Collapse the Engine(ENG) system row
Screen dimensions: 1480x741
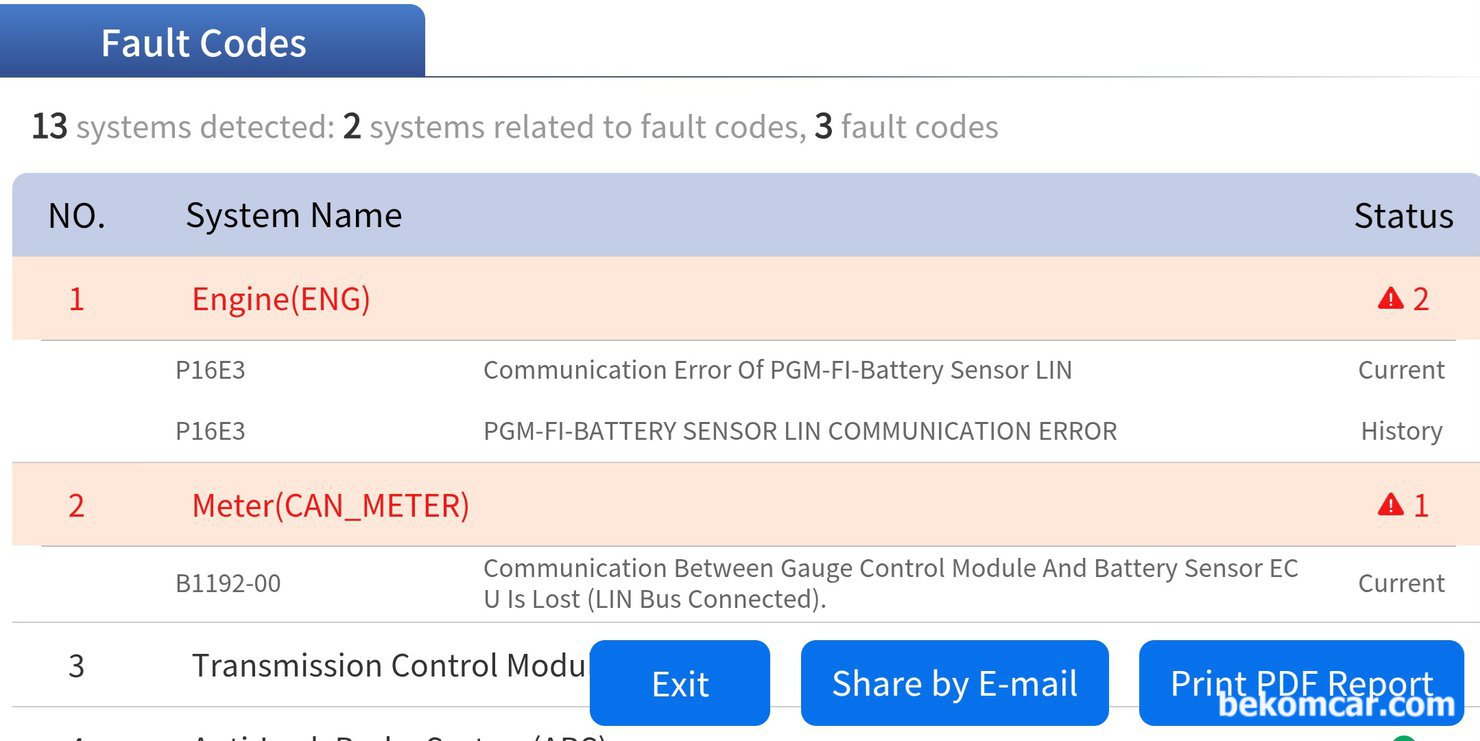(280, 299)
